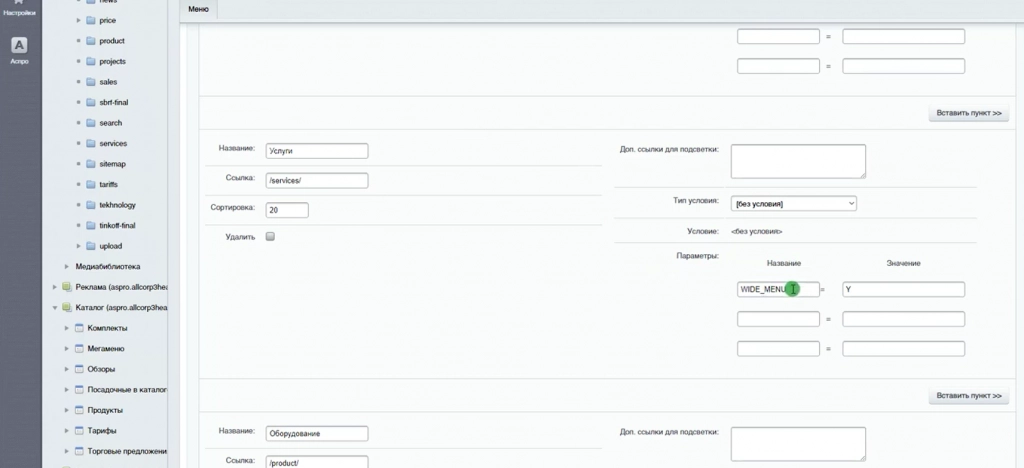This screenshot has width=1024, height=468.
Task: Click the Посадочные в каталог icon
Action: (79, 390)
